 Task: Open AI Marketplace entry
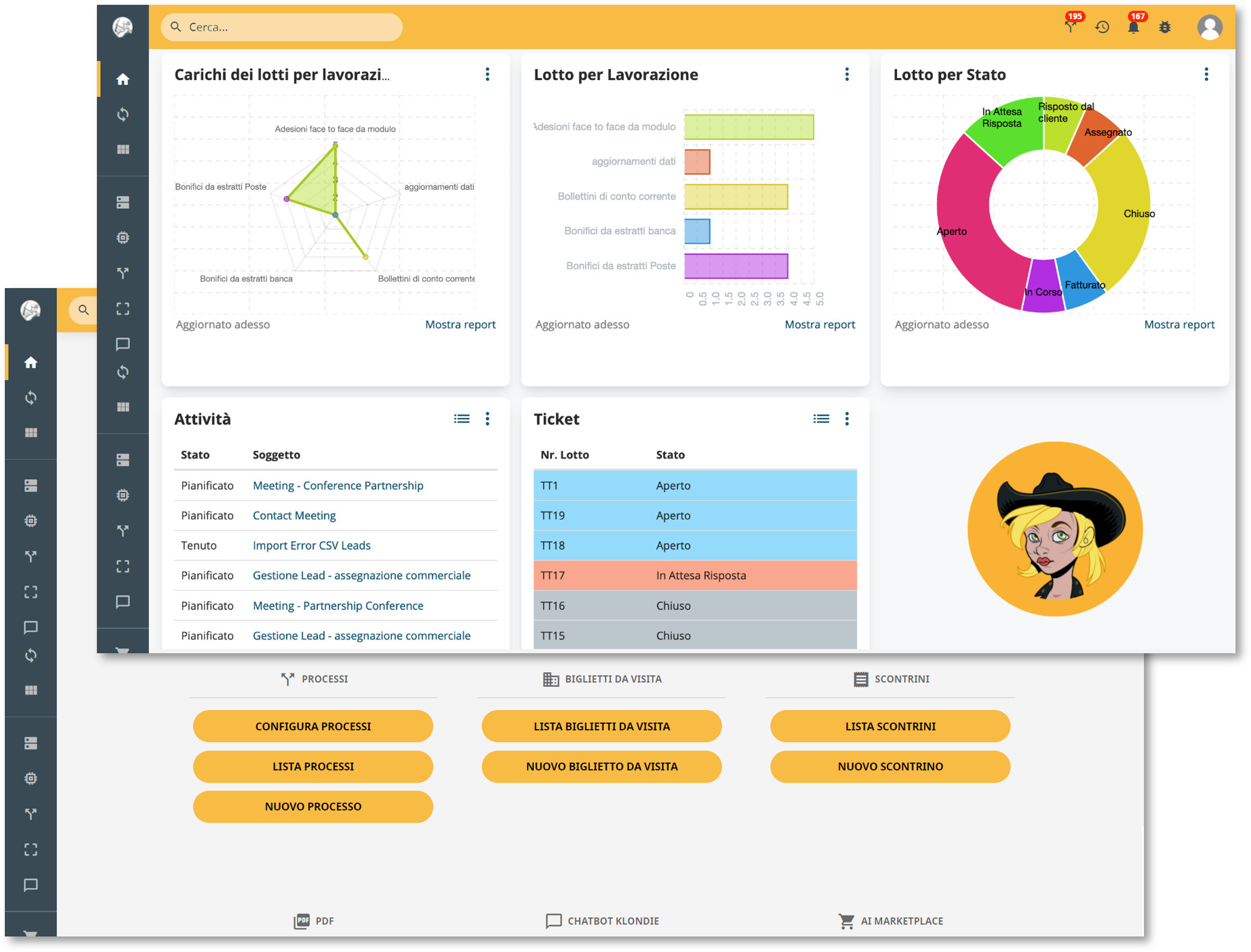point(891,921)
